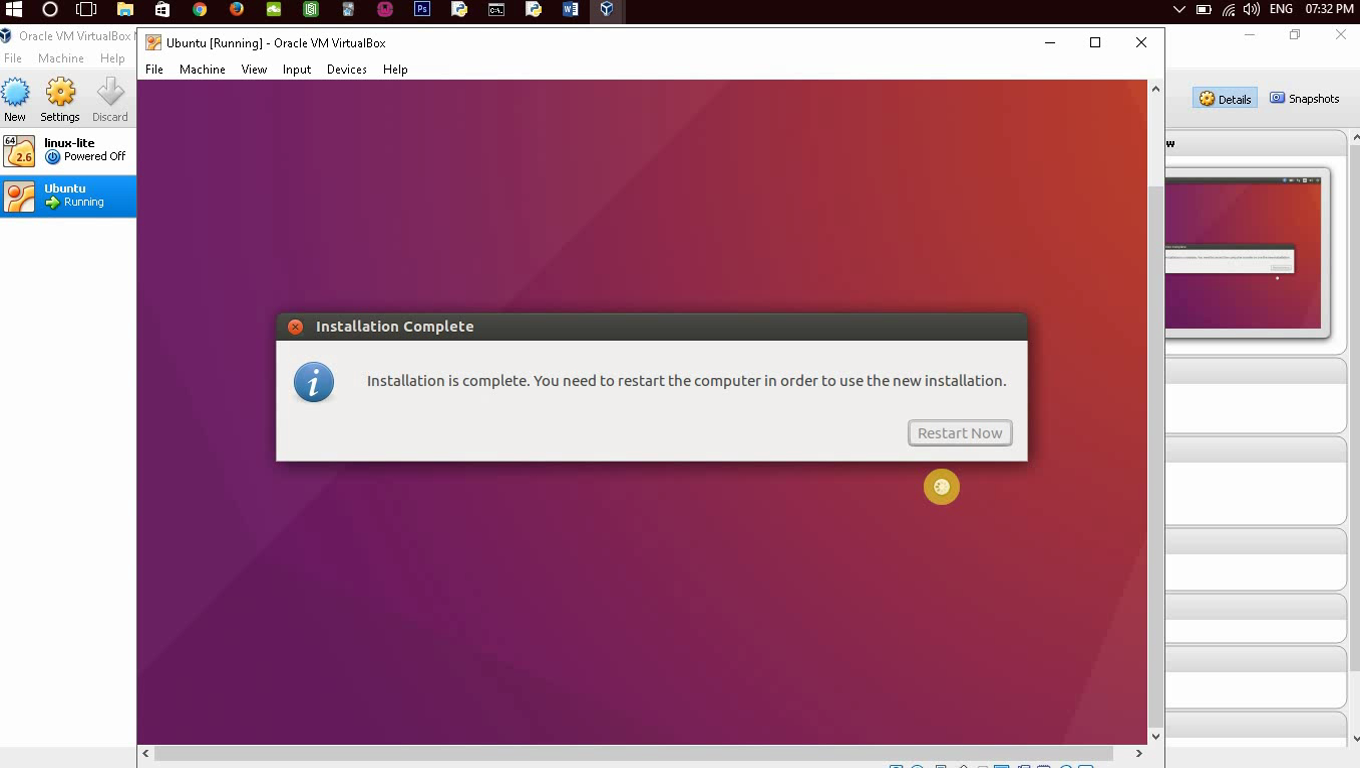Select the linux-lite virtual machine
This screenshot has width=1360, height=768.
tap(68, 151)
